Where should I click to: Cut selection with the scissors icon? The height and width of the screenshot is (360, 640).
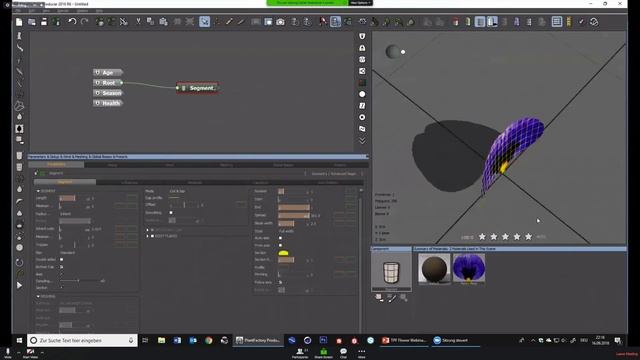click(138, 22)
